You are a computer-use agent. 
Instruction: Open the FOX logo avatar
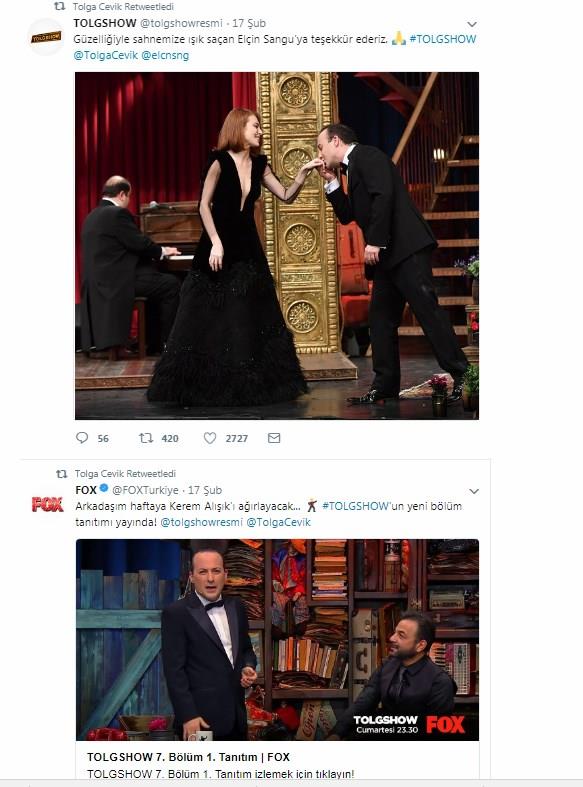48,504
